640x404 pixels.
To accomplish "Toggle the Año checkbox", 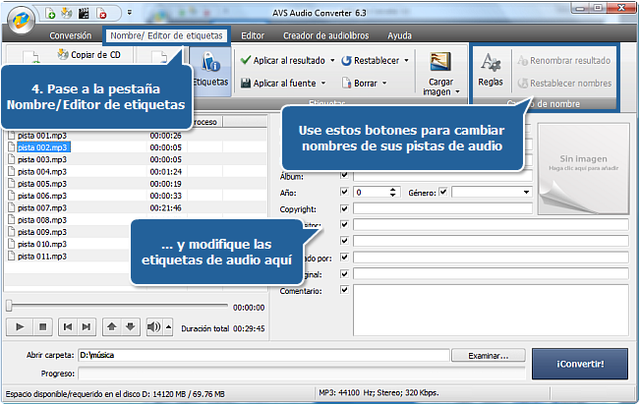I will click(x=344, y=192).
